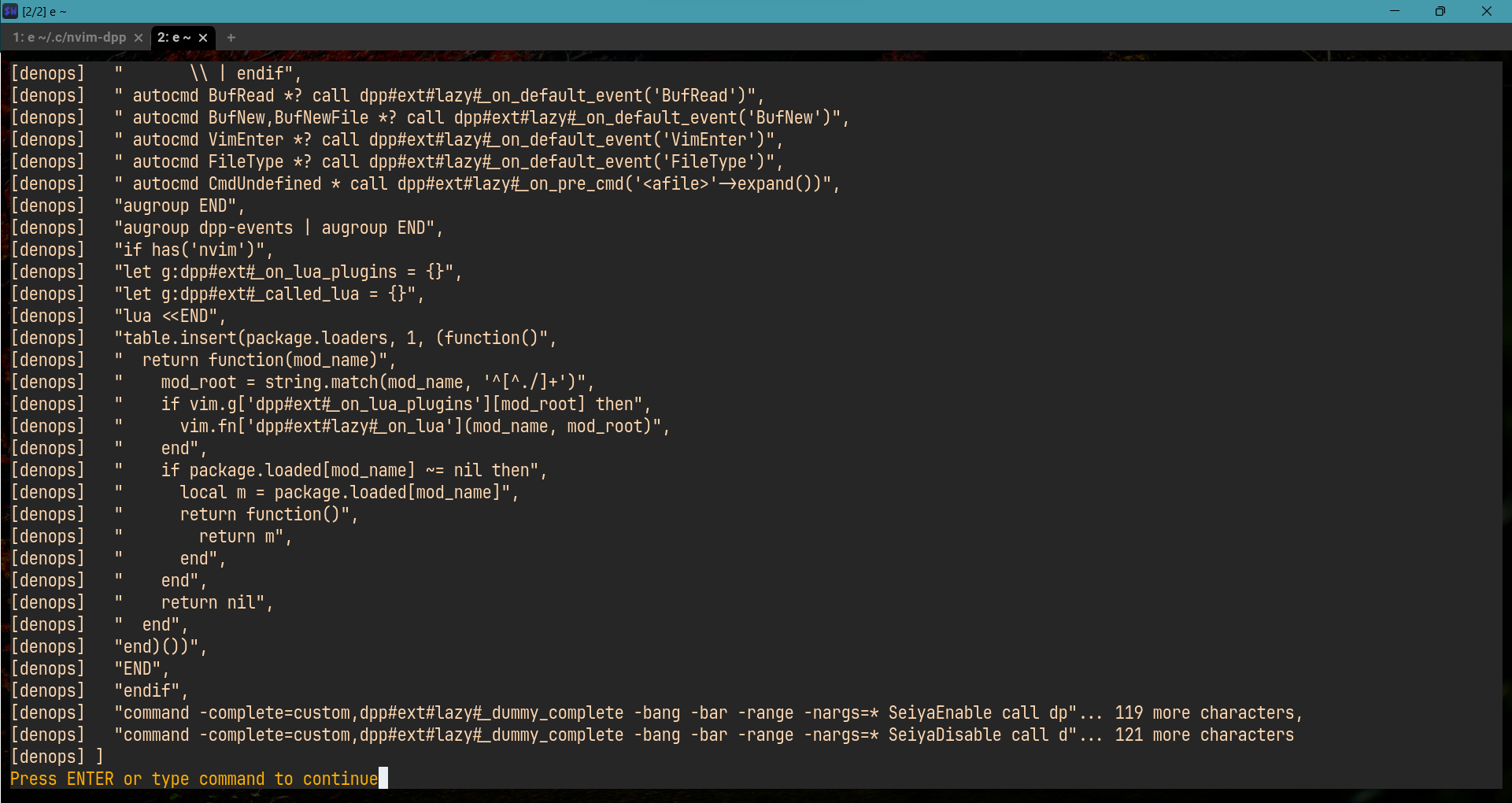
Task: Click the 'return nil' line
Action: click(x=213, y=602)
